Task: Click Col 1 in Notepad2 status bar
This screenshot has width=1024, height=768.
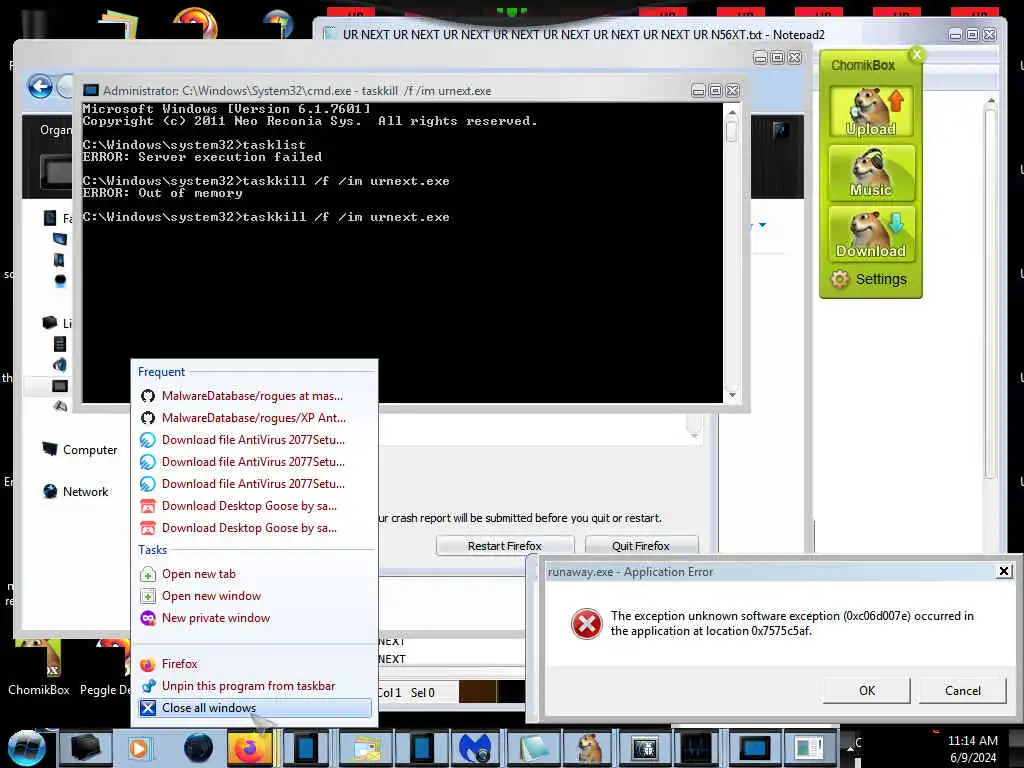Action: tap(390, 693)
